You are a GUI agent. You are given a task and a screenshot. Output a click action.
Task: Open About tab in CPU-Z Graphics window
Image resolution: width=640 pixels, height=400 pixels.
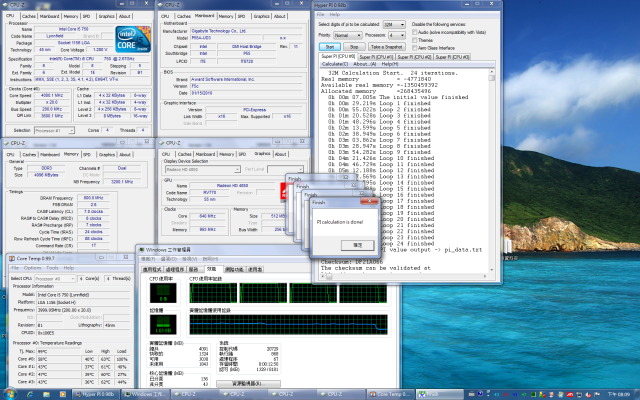click(x=280, y=154)
